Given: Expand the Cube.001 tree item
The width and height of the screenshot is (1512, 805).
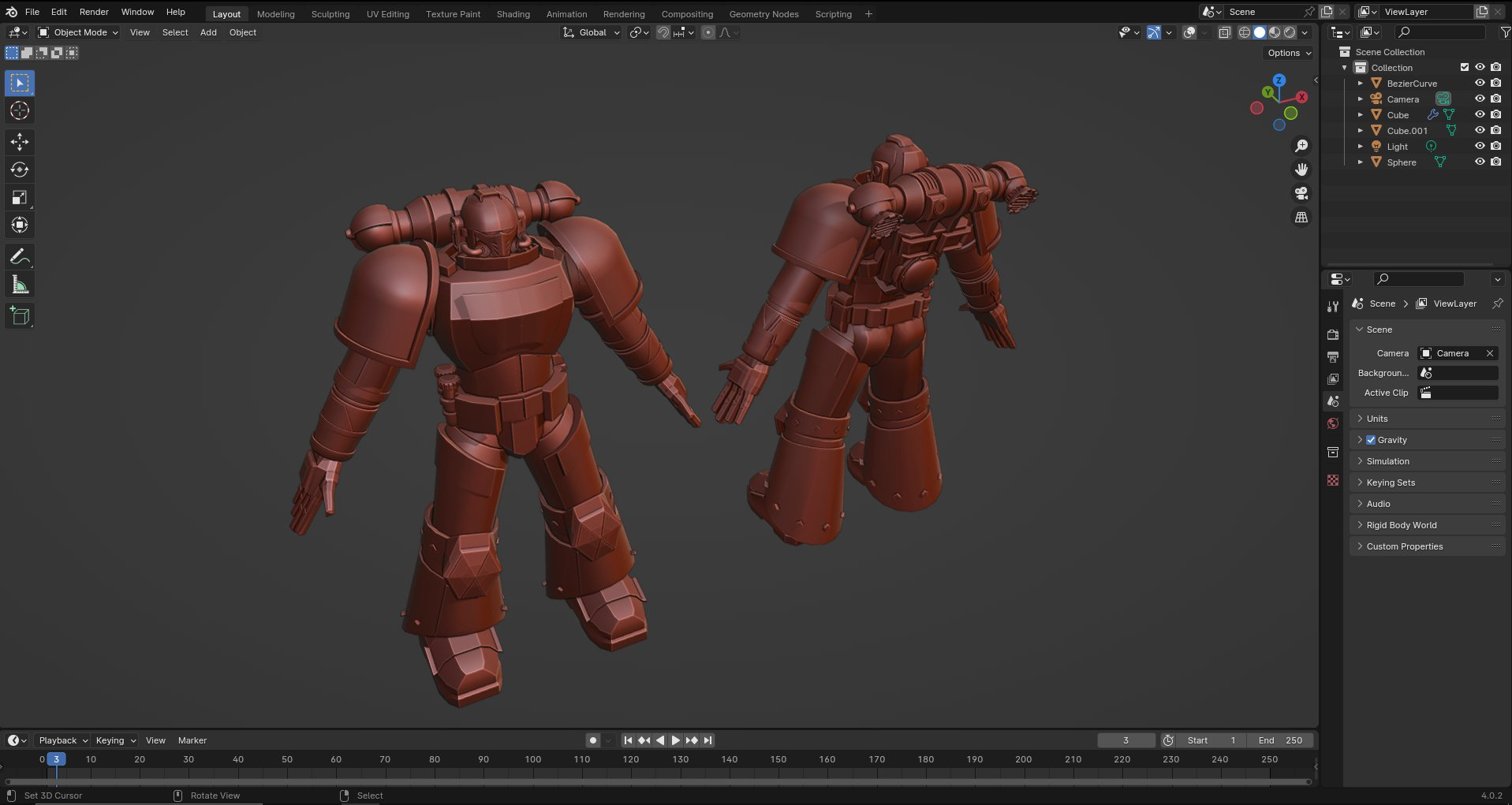Looking at the screenshot, I should (1360, 131).
